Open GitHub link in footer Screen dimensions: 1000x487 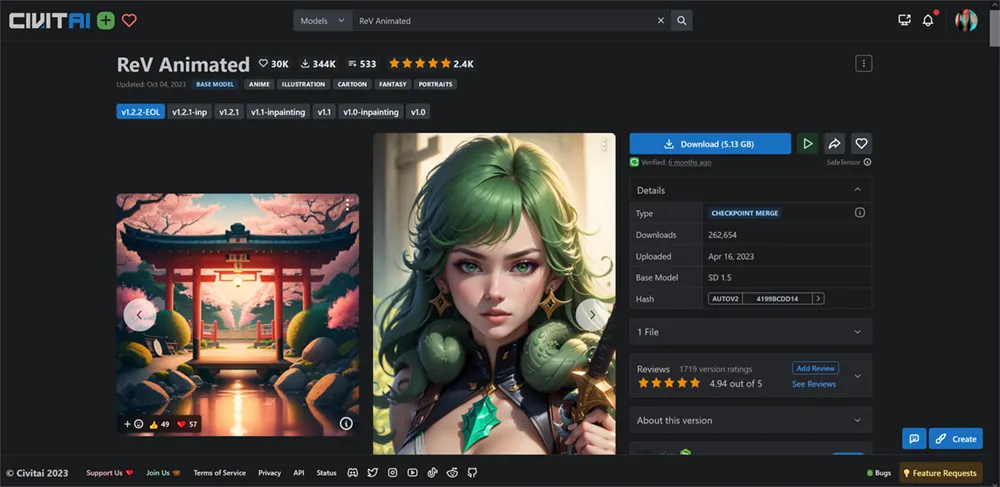[472, 473]
